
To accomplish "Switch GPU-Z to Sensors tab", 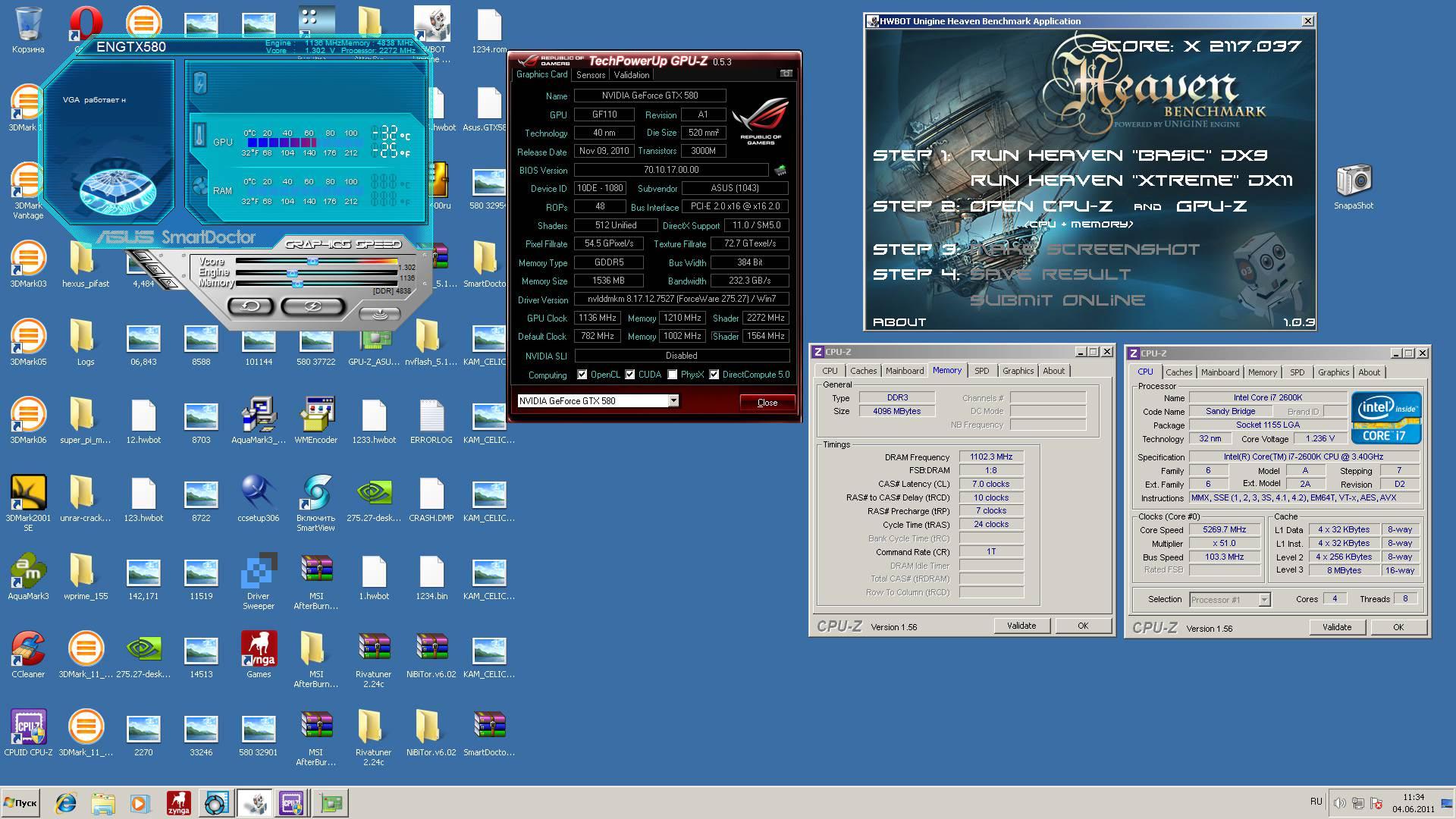I will (x=591, y=75).
